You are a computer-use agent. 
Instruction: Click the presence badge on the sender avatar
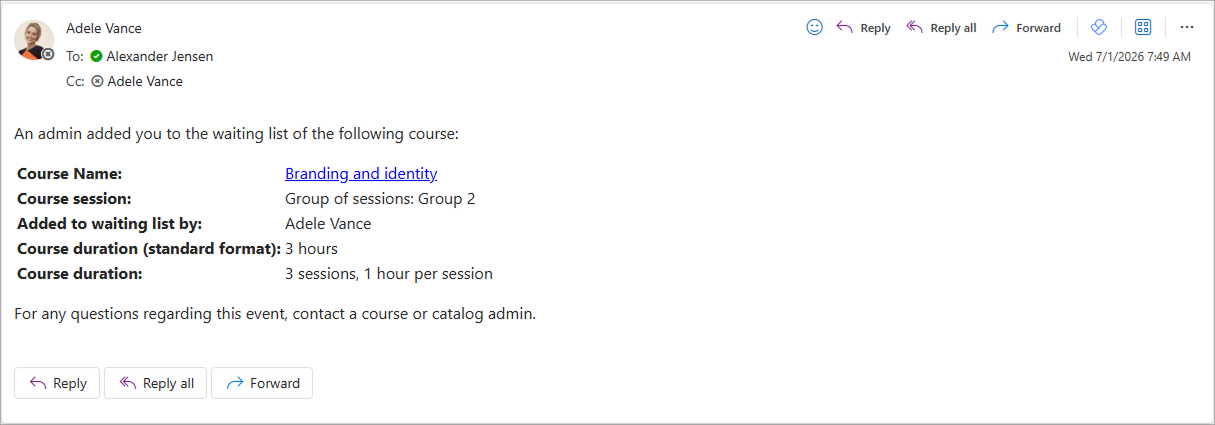48,54
